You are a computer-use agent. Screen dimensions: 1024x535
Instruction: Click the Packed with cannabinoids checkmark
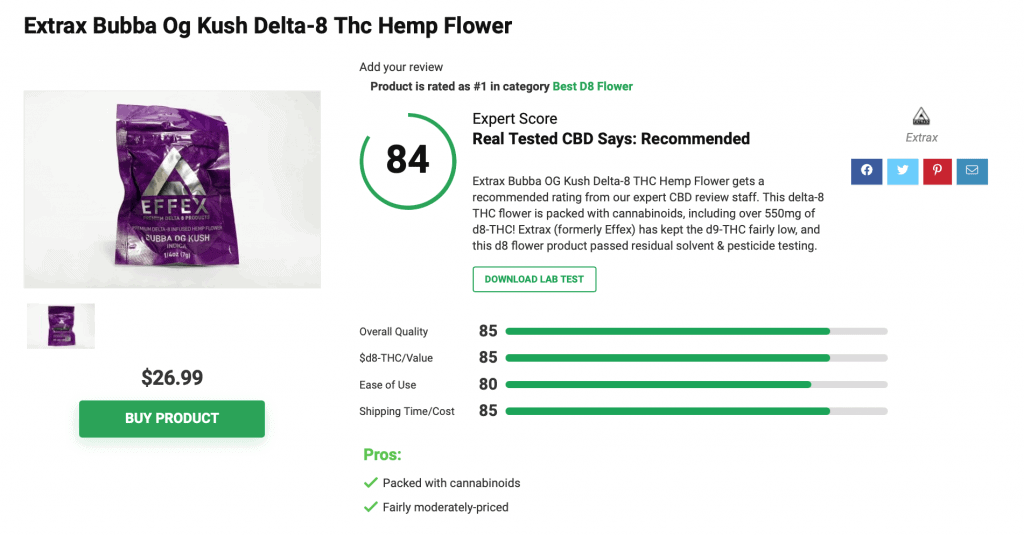[x=370, y=483]
